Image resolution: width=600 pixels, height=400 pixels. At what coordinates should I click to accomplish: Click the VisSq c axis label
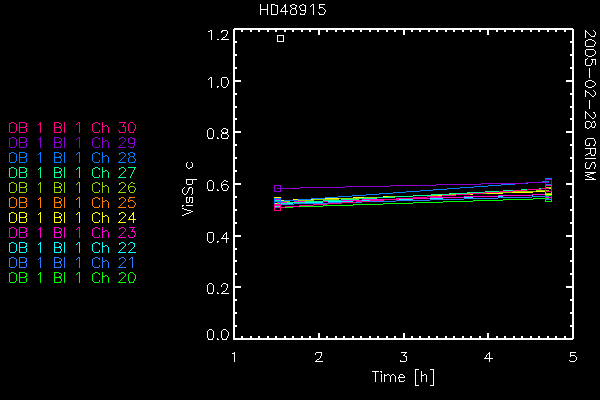(x=189, y=189)
